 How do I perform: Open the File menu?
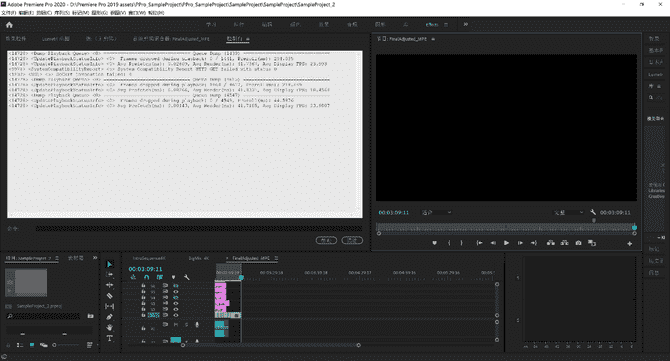(x=9, y=13)
